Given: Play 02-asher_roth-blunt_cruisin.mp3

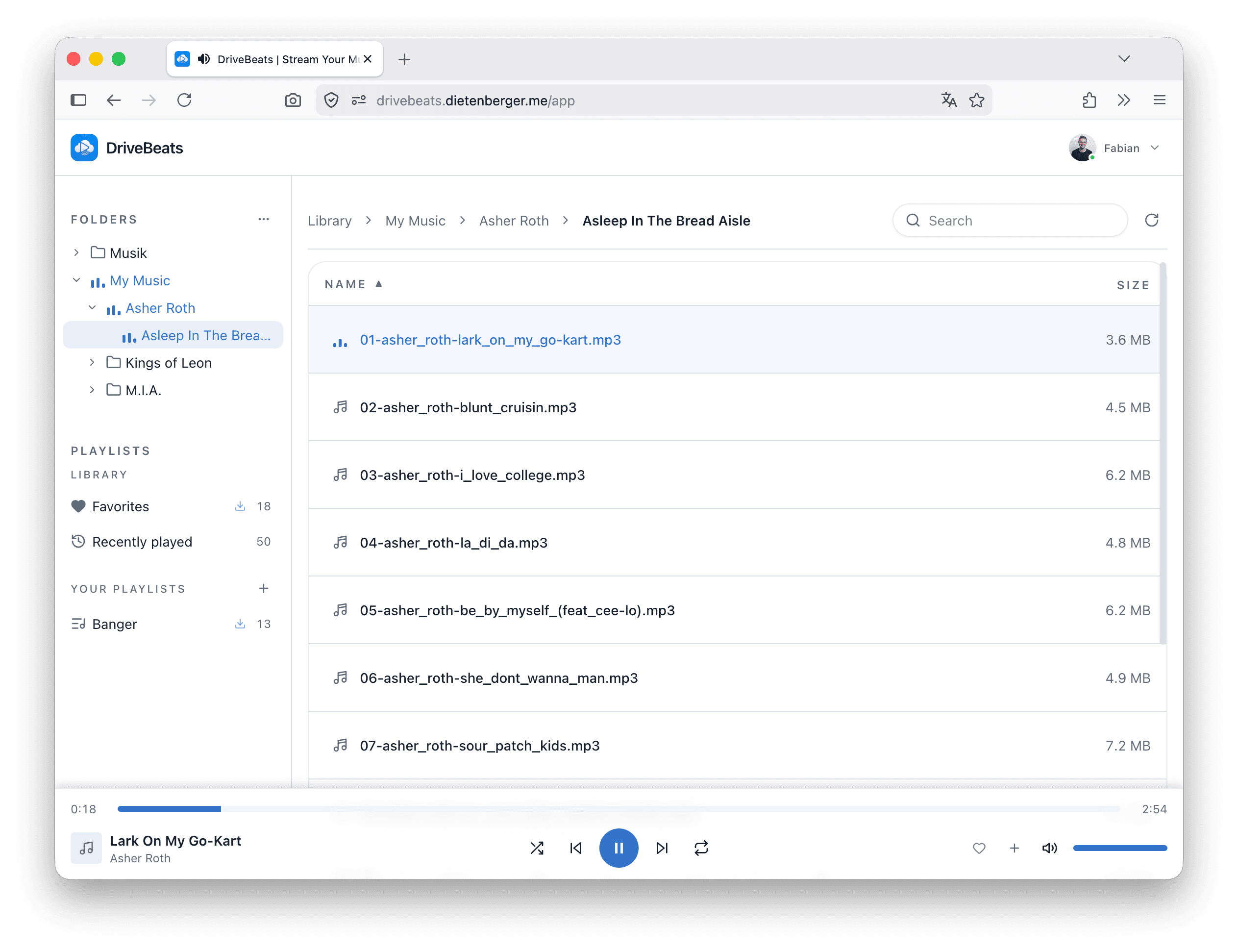Looking at the screenshot, I should tap(734, 407).
